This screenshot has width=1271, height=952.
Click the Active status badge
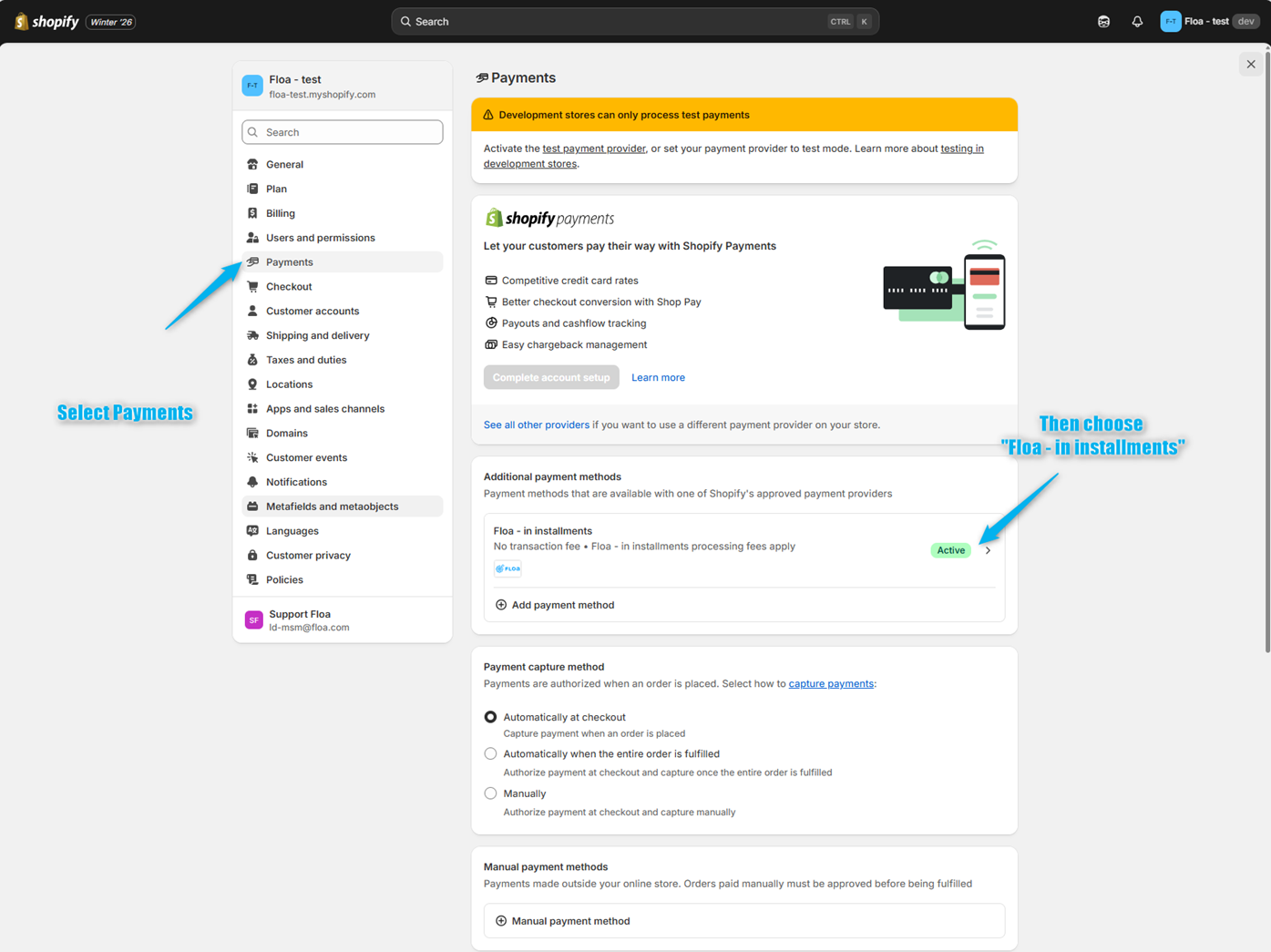pyautogui.click(x=950, y=550)
